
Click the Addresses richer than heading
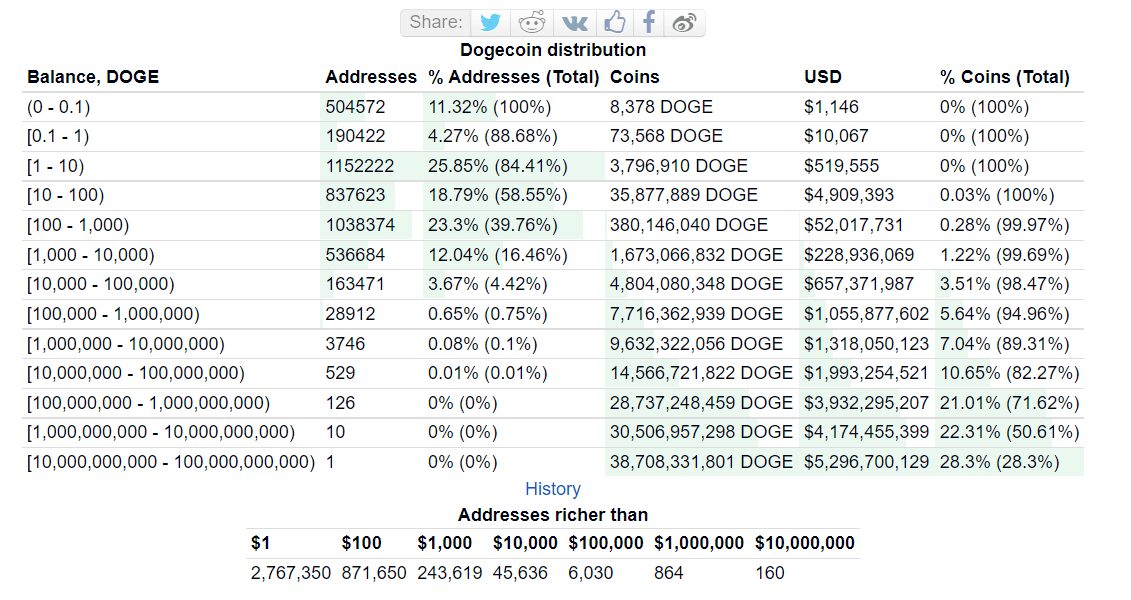pos(552,514)
